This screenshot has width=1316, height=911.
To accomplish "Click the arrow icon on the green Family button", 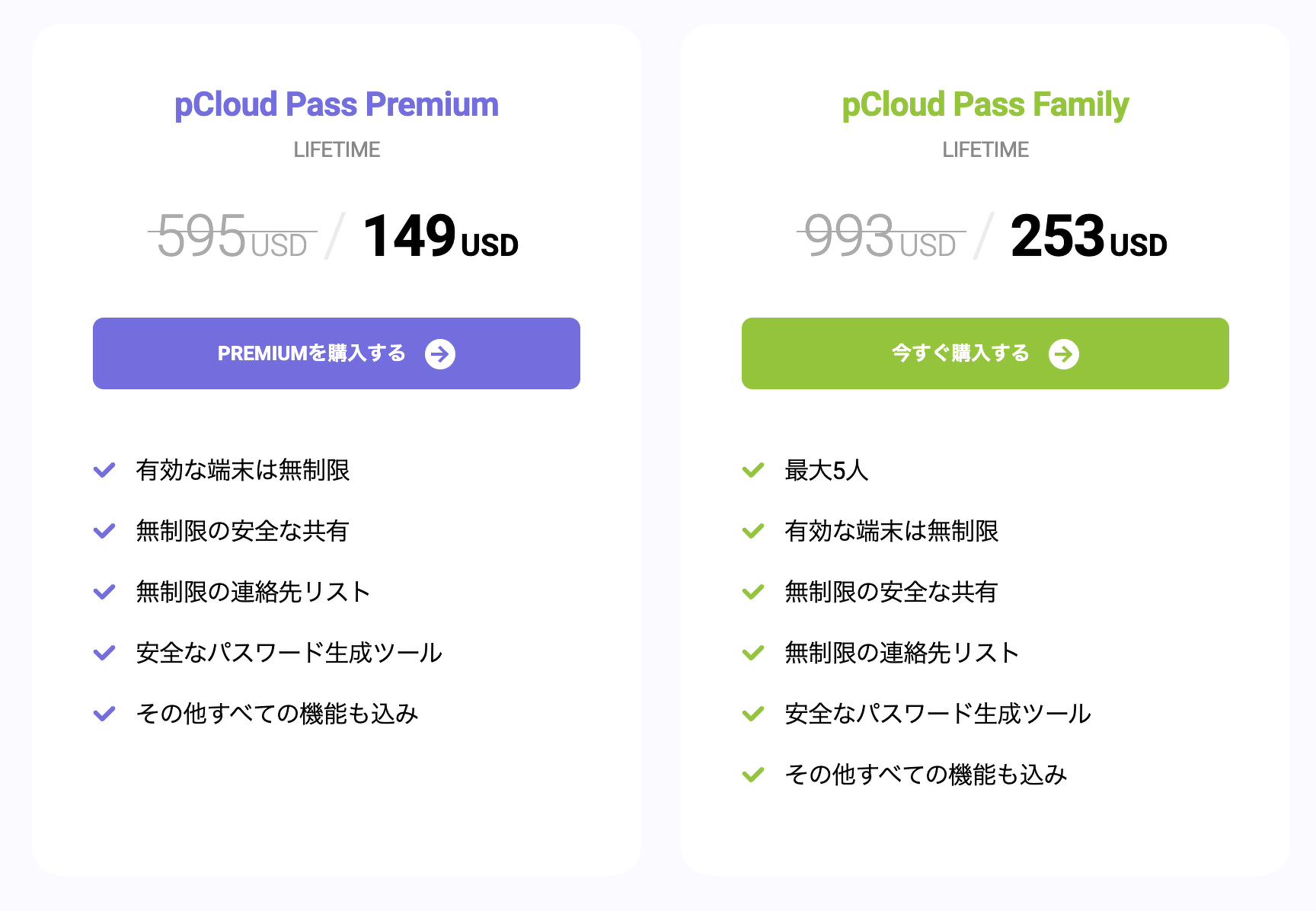I will pos(1063,354).
